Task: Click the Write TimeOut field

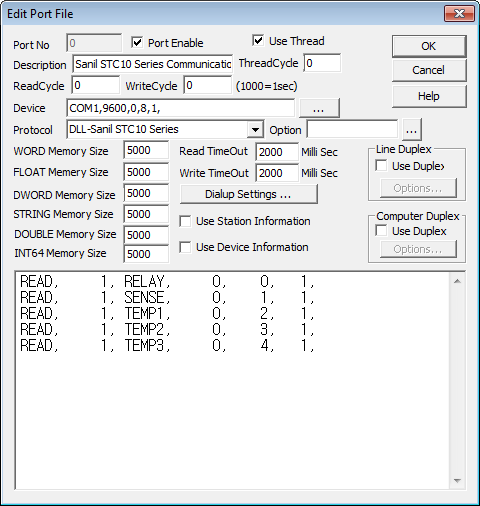Action: (x=277, y=173)
